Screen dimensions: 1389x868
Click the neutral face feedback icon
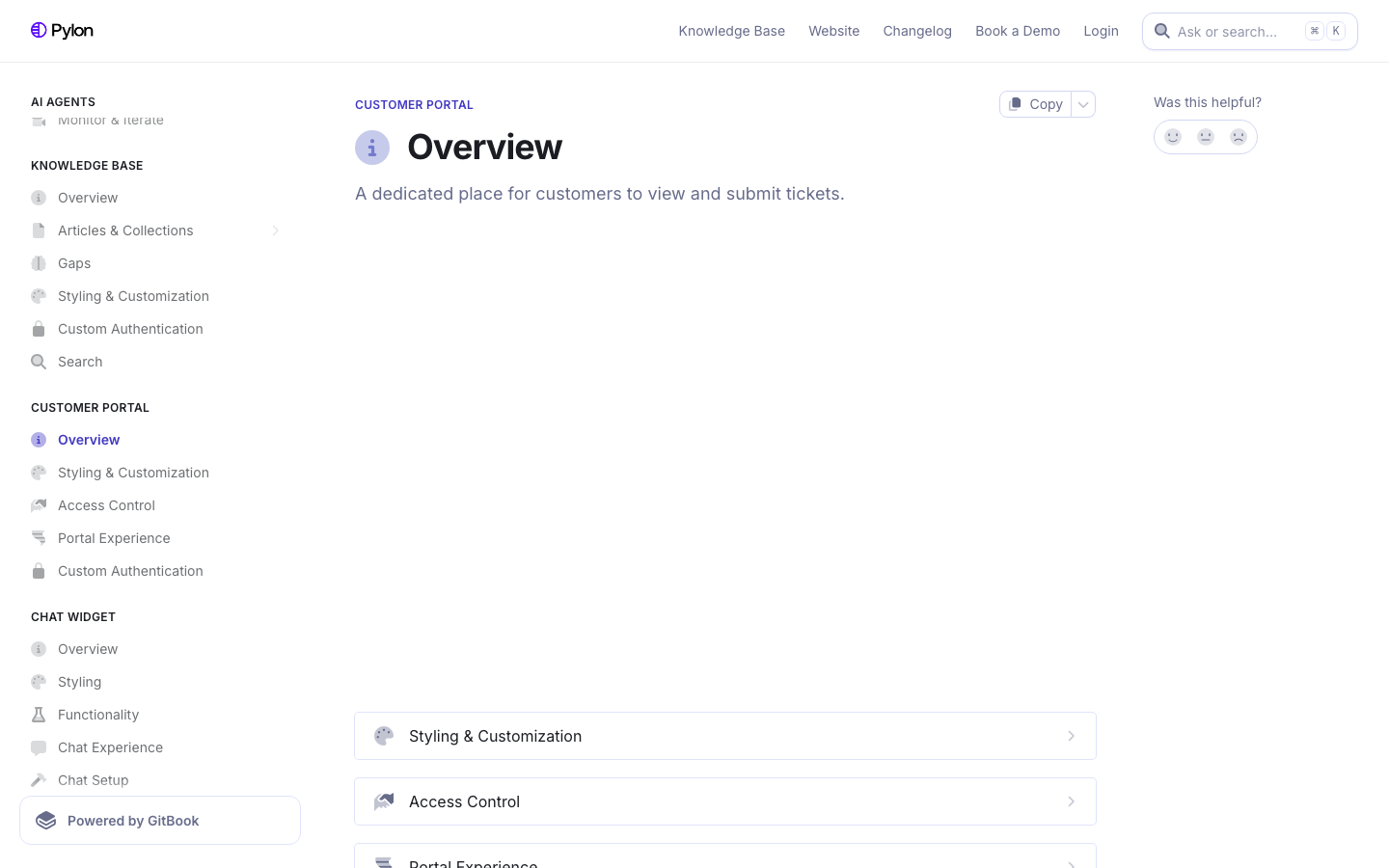(x=1206, y=137)
